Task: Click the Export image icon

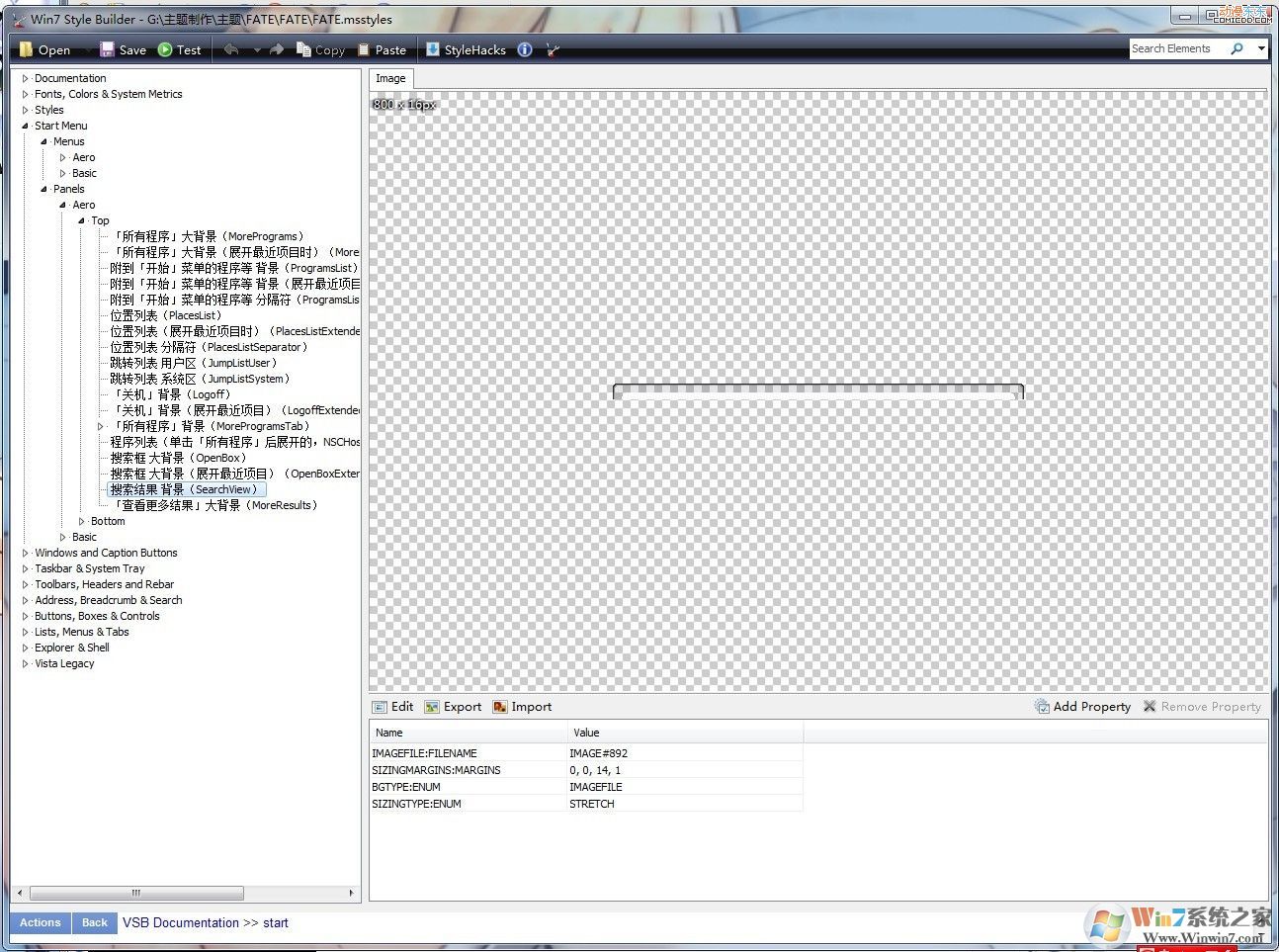Action: tap(432, 707)
